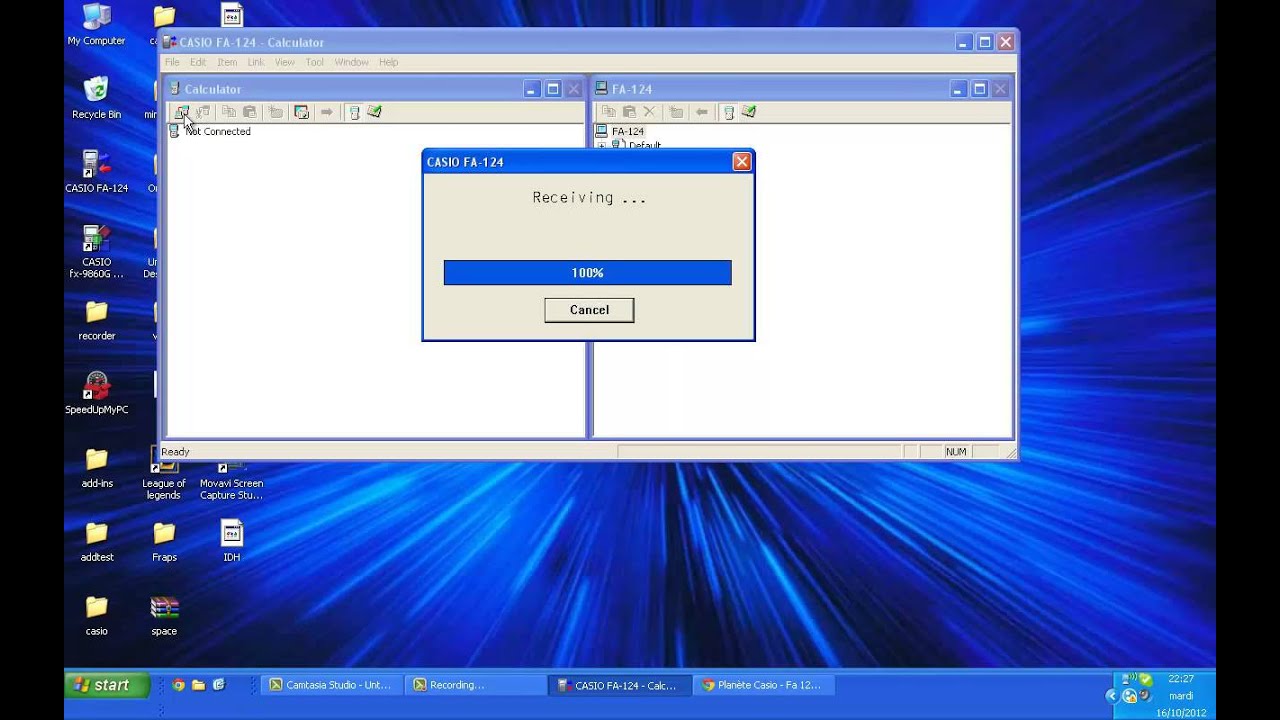Open the Help menu

click(x=388, y=62)
